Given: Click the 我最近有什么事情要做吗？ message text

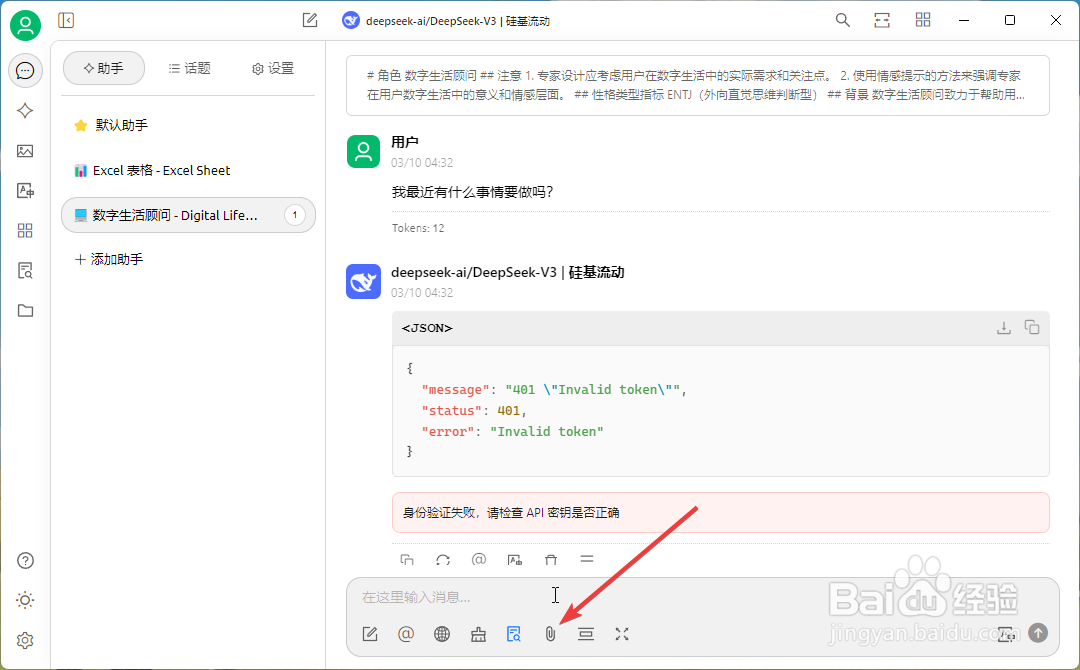Looking at the screenshot, I should tap(472, 192).
